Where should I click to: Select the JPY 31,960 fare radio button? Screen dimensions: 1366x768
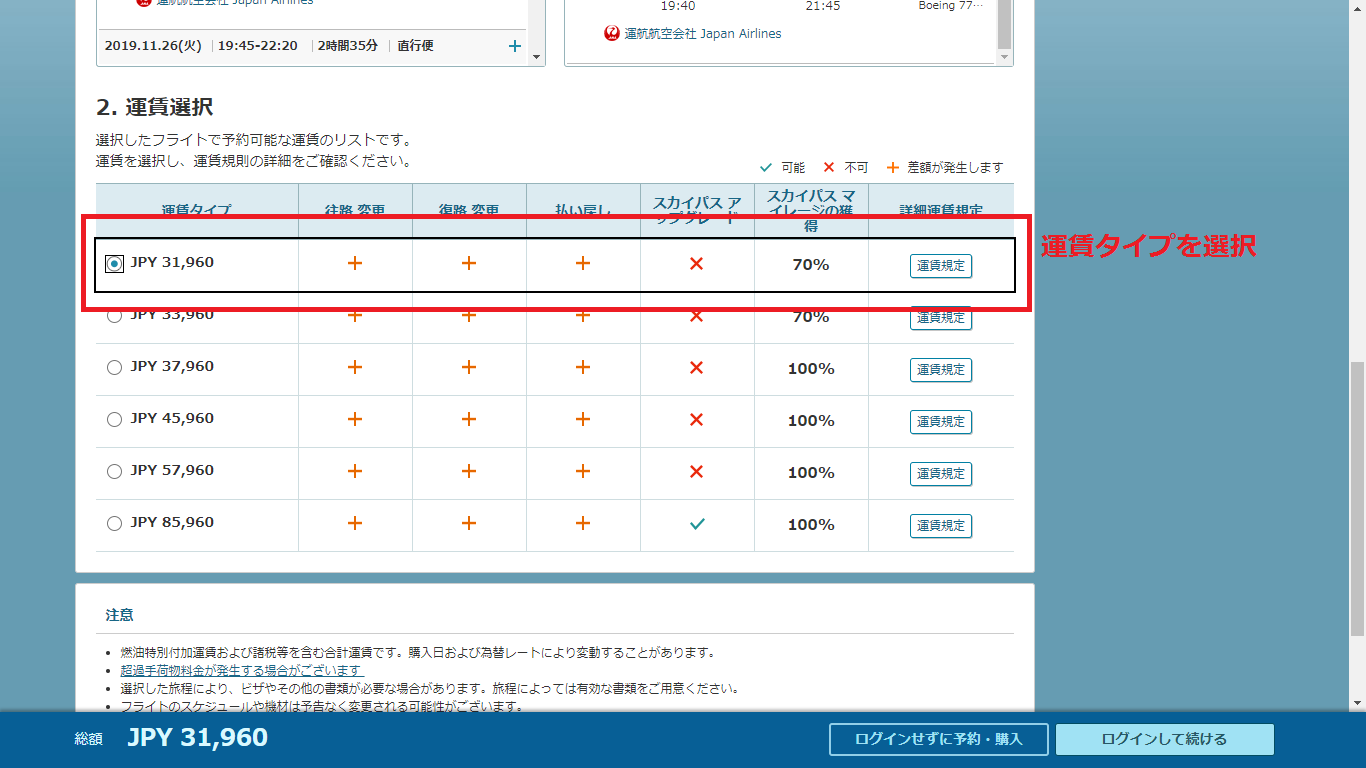[114, 264]
